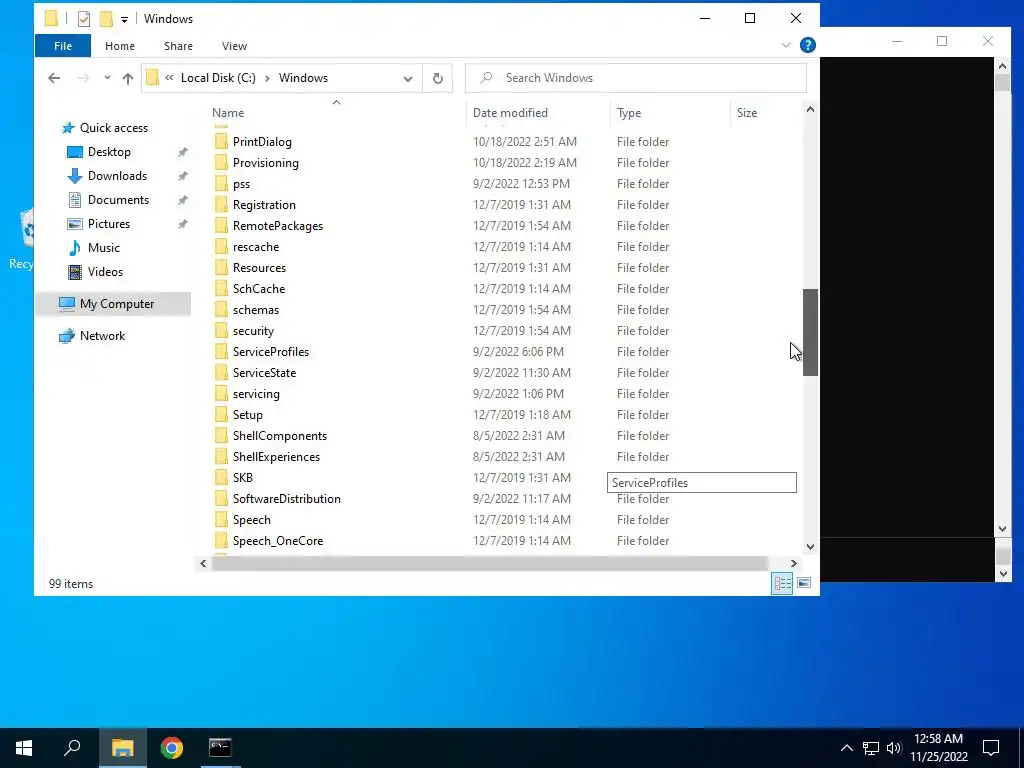
Task: Select the security folder
Action: pos(253,331)
